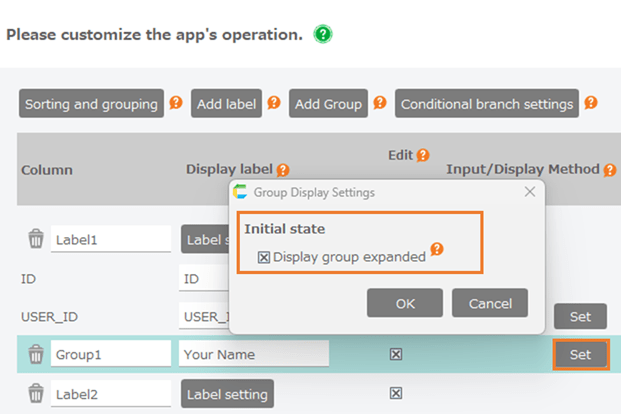621x414 pixels.
Task: Click help icon beside Conditional branch settings
Action: pyautogui.click(x=591, y=103)
